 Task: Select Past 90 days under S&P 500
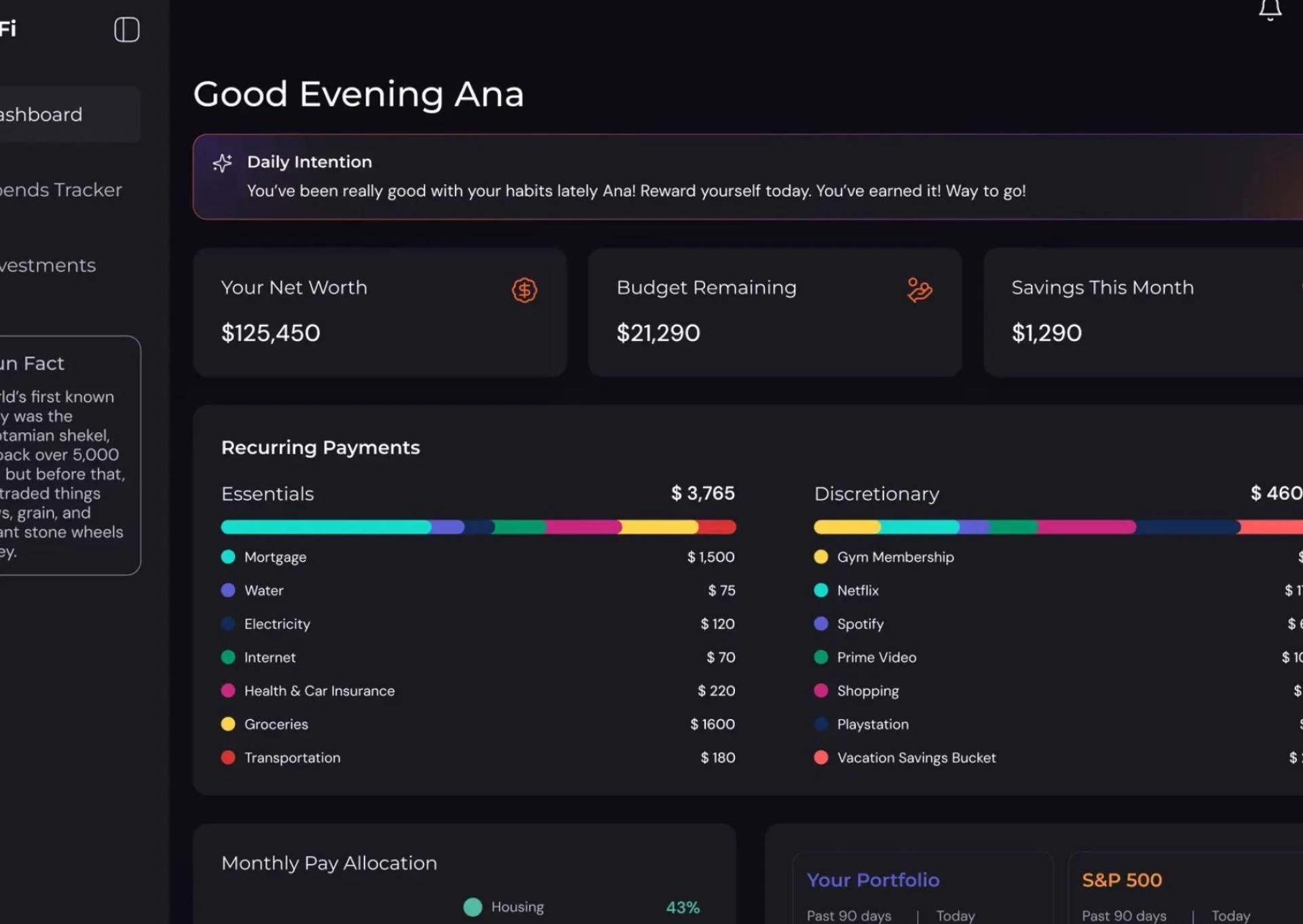coord(1124,916)
